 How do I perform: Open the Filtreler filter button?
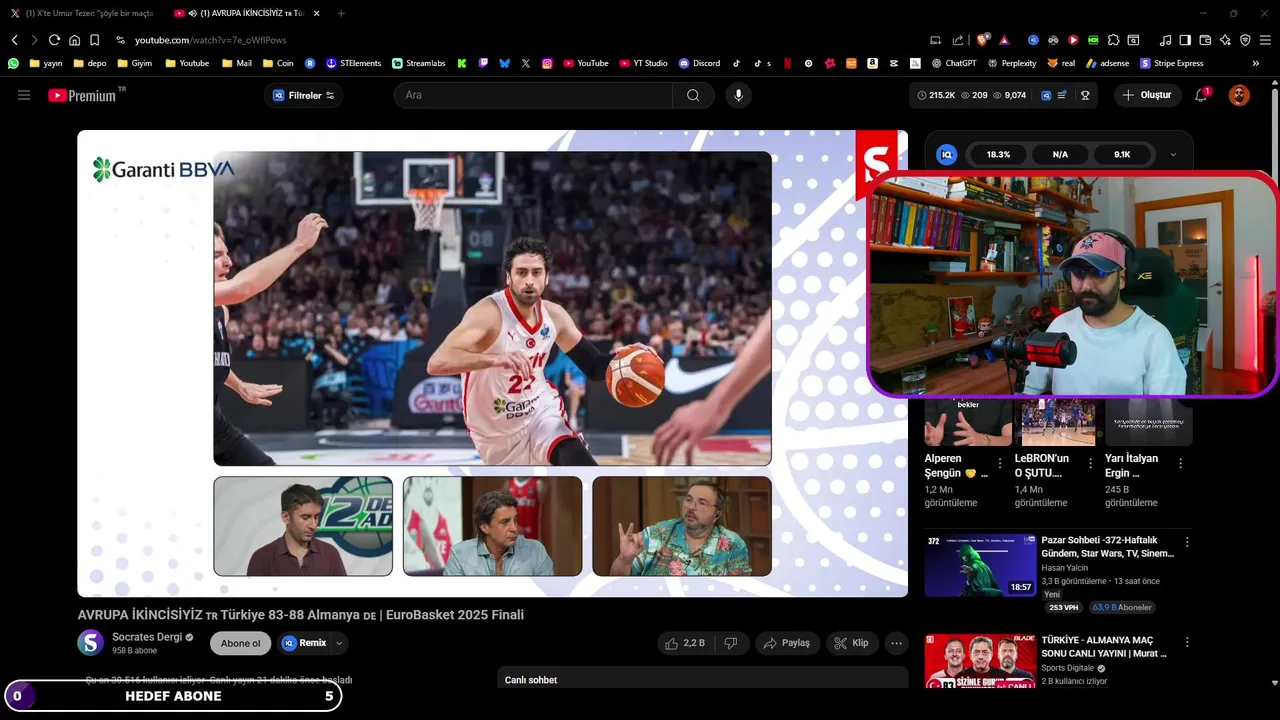coord(304,95)
